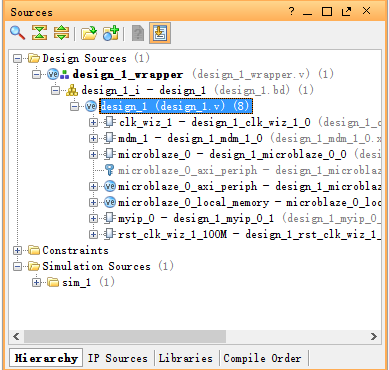389x370 pixels.
Task: Select the rst_clk_wiz_1_100M row
Action: pyautogui.click(x=250, y=234)
